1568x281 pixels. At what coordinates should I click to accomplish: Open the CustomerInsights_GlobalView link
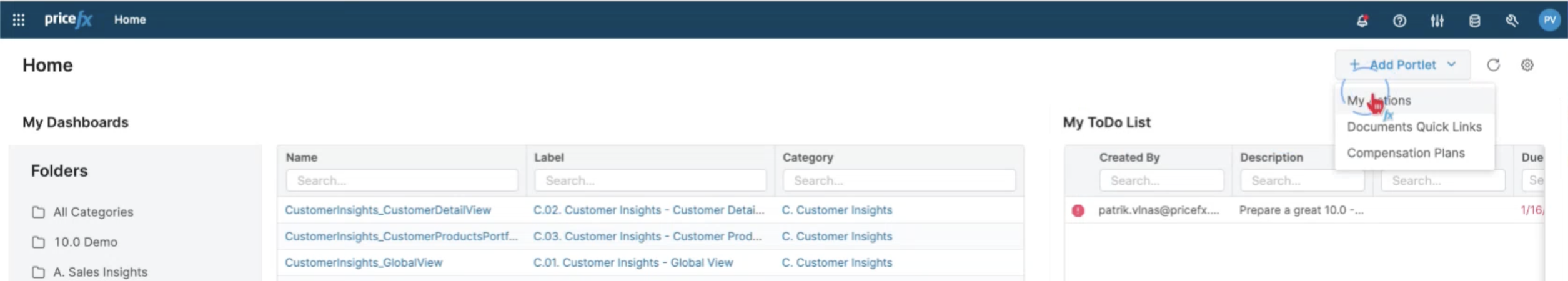click(x=364, y=263)
